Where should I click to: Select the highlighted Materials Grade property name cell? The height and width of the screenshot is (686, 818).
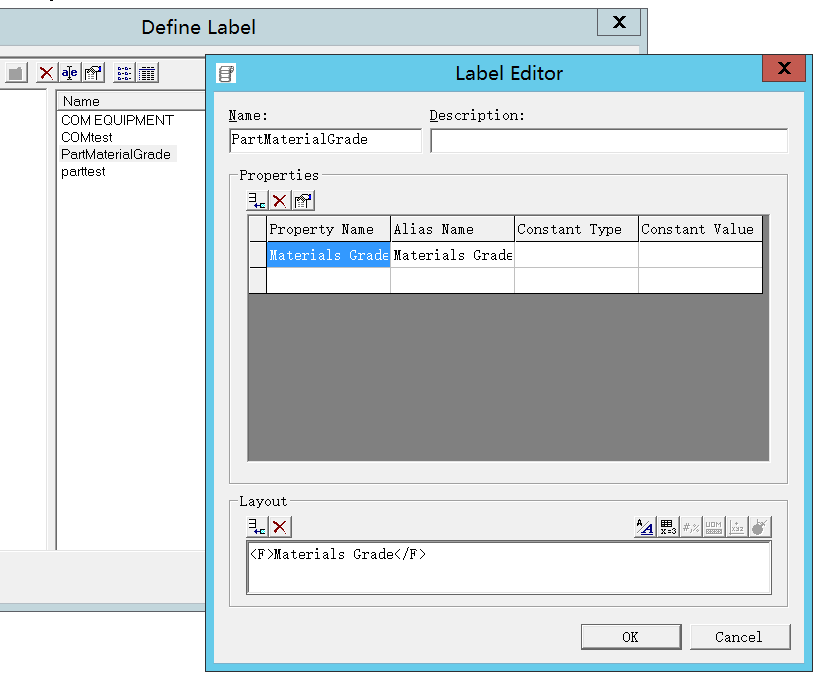328,255
